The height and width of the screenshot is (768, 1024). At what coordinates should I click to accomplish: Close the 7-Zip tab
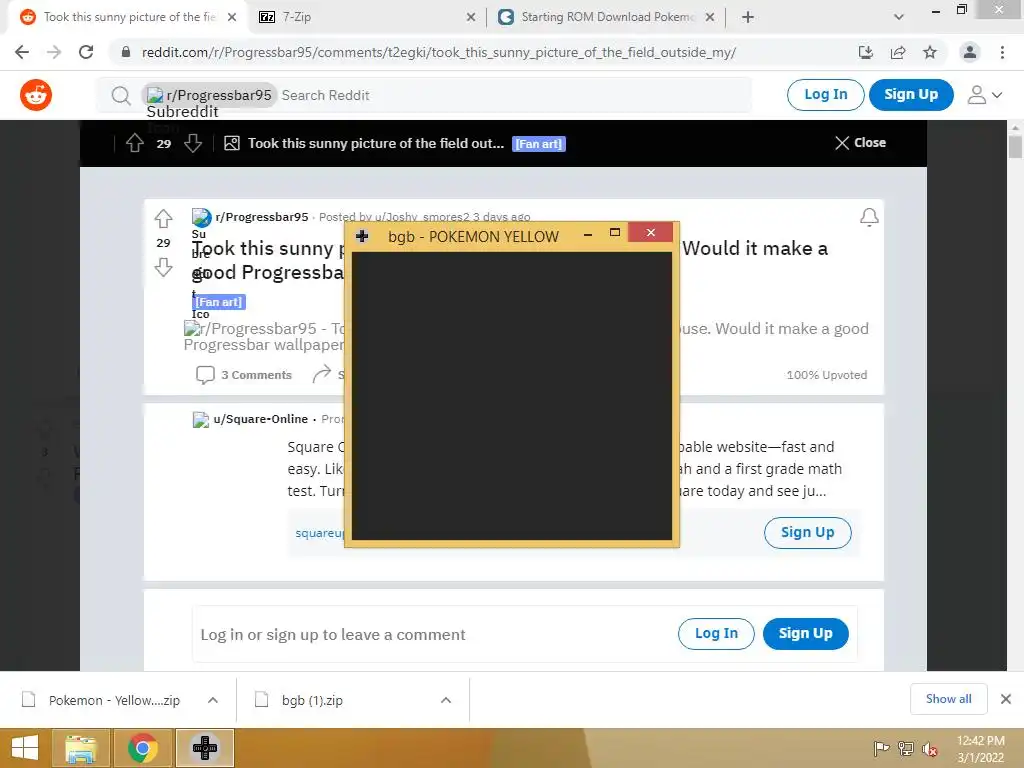click(471, 18)
